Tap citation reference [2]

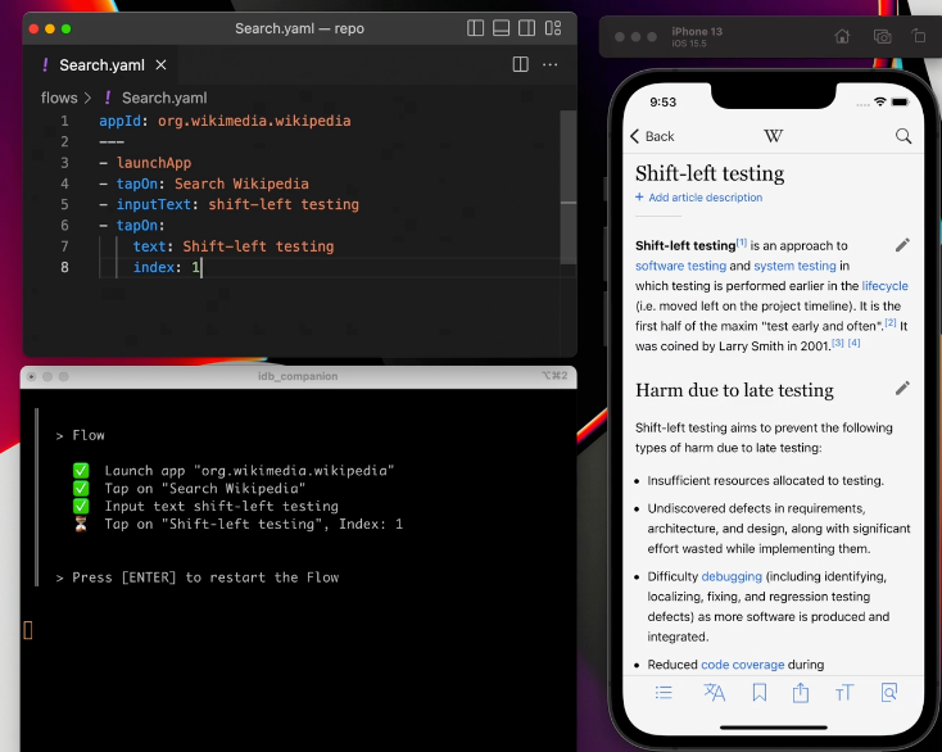coord(890,323)
